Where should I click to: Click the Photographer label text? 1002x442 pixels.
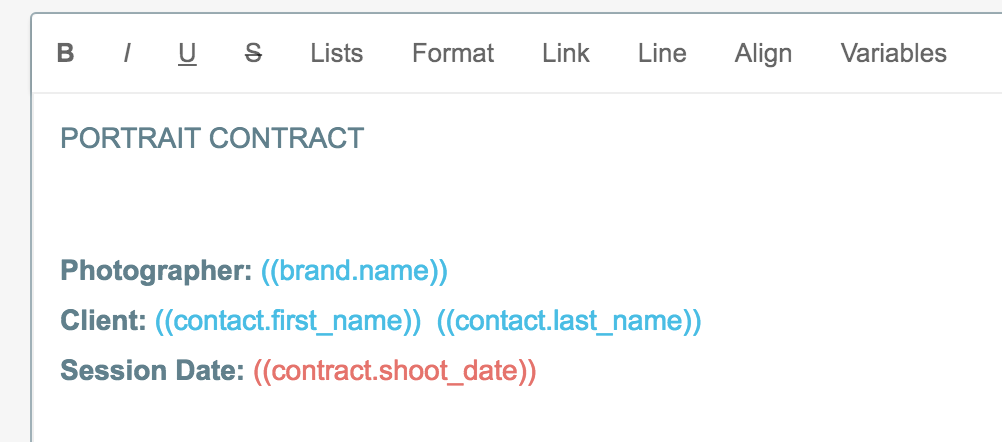point(156,271)
